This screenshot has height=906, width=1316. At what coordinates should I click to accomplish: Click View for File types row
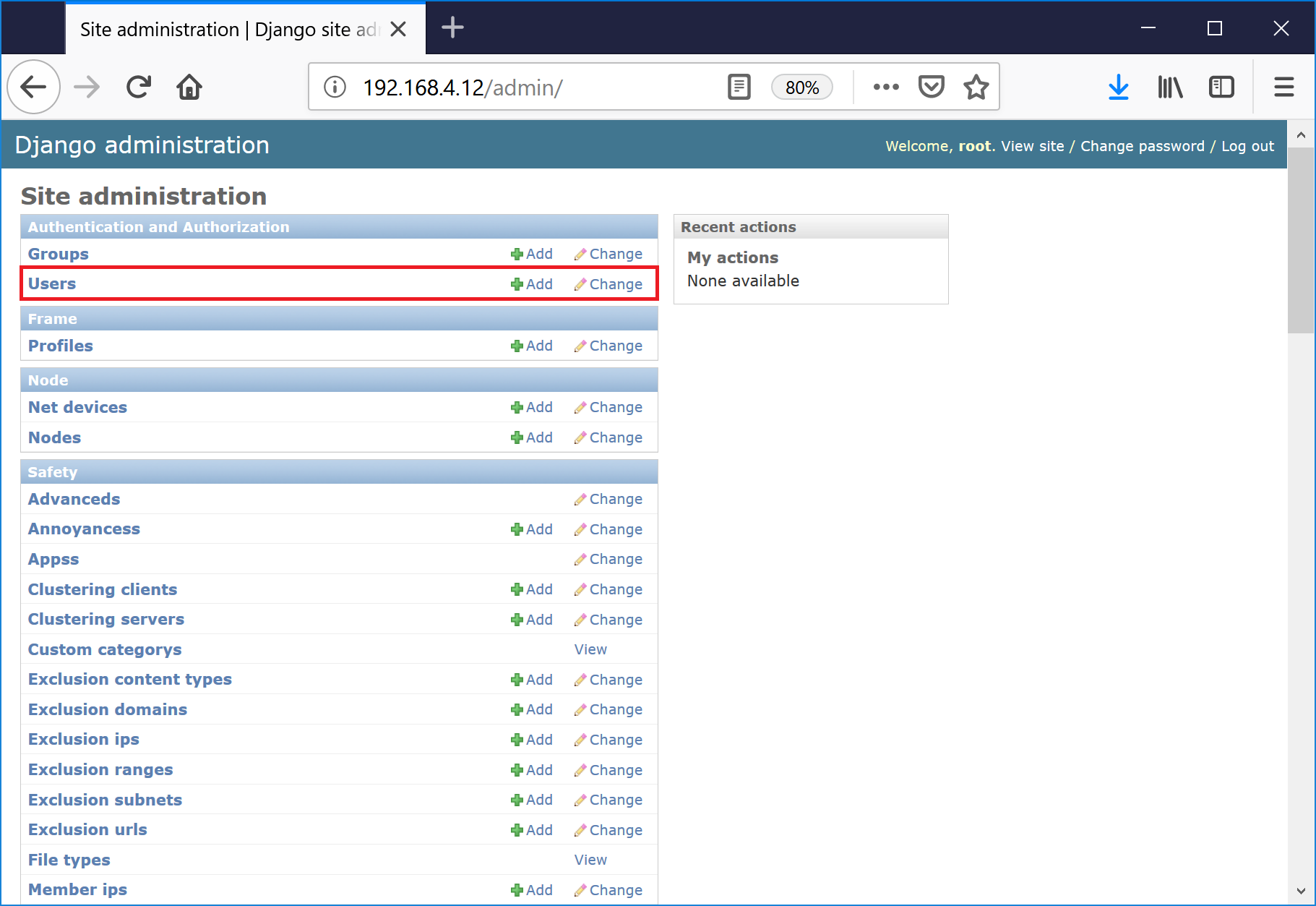point(590,860)
